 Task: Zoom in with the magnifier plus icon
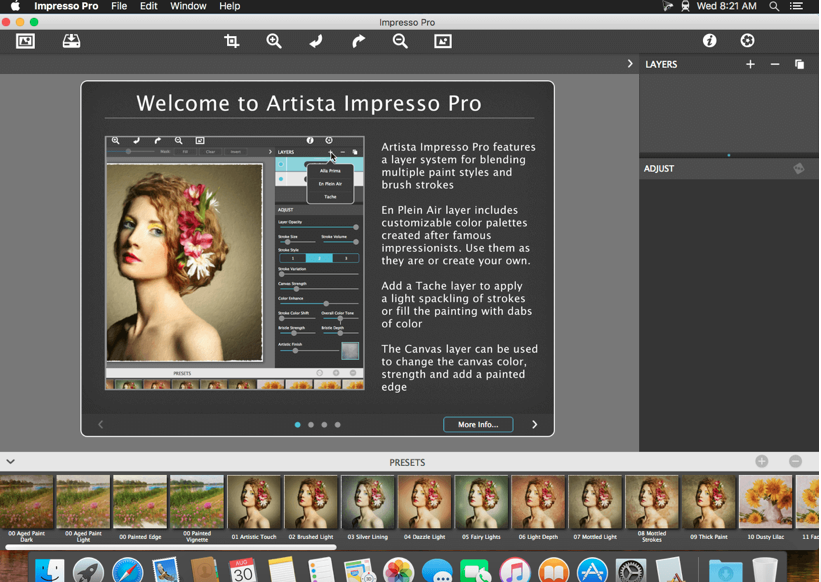point(274,41)
